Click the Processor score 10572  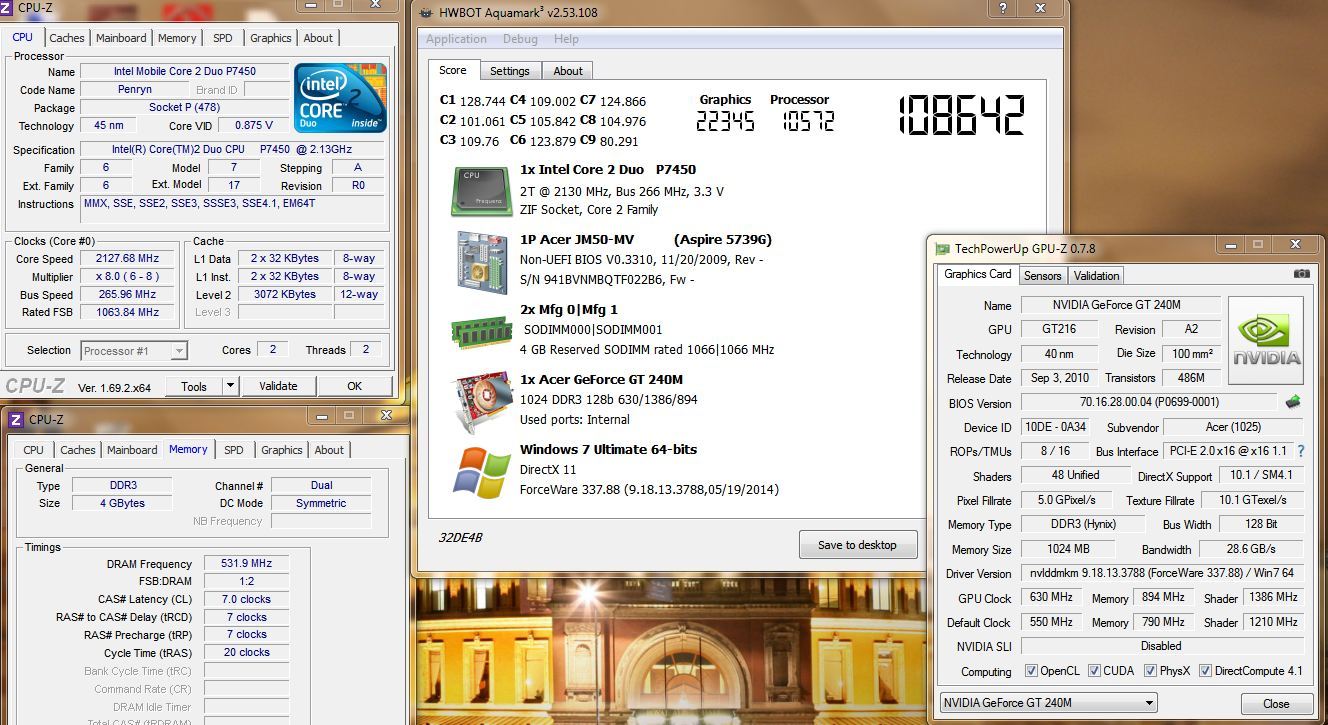(807, 121)
